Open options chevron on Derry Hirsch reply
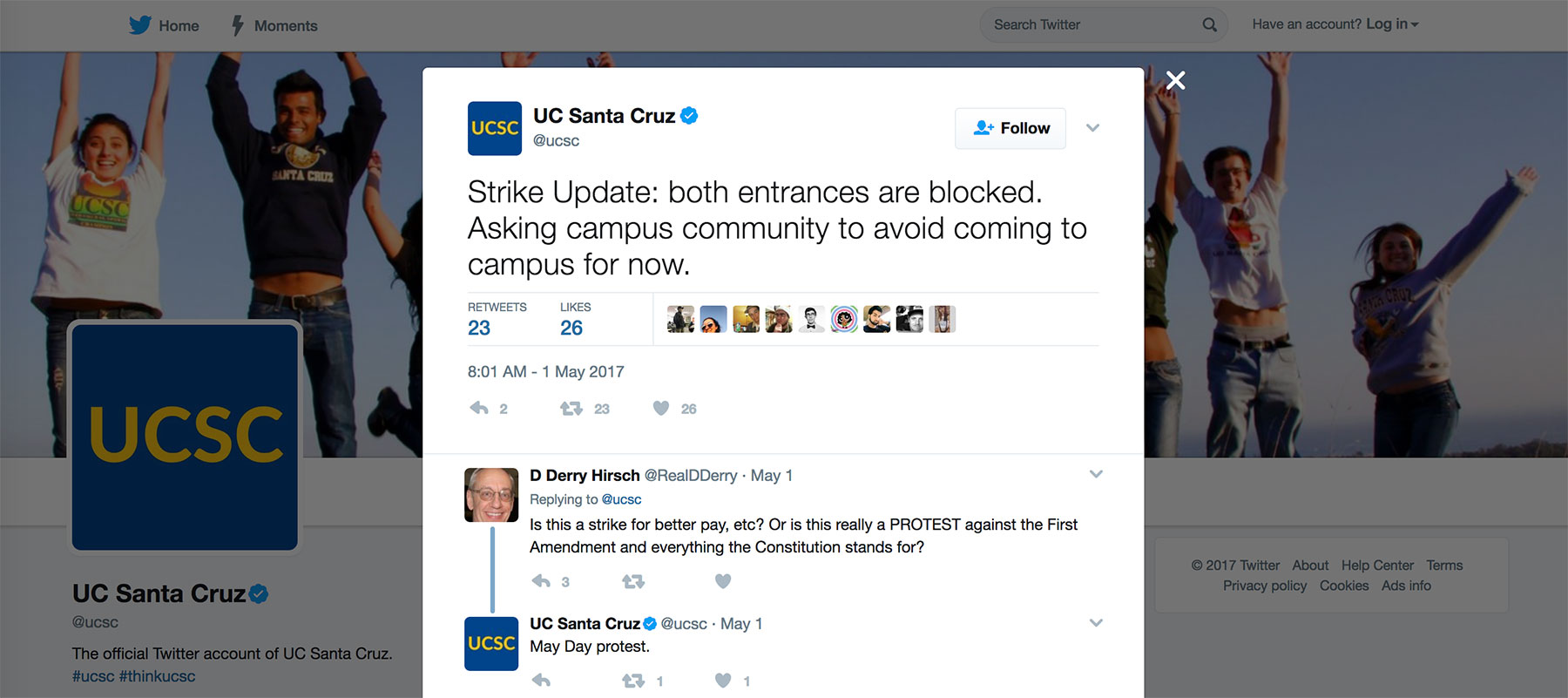 point(1096,474)
